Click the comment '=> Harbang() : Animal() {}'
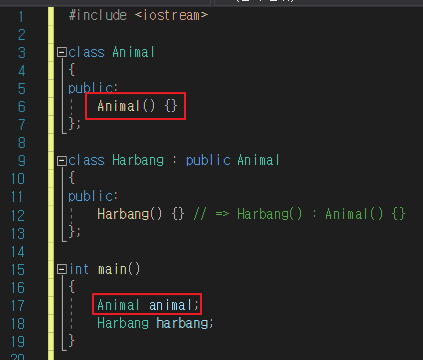This screenshot has width=423, height=360. [310, 214]
